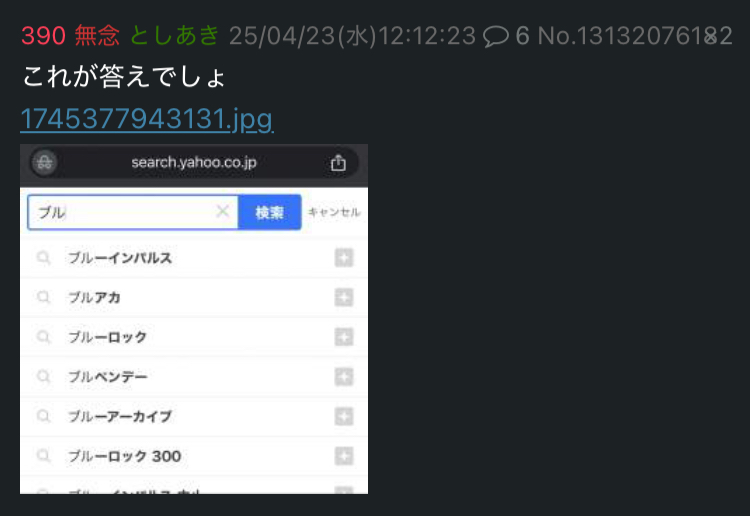Screen dimensions: 750x516
Task: Open the 1745377943131.jpg file link
Action: [x=147, y=119]
